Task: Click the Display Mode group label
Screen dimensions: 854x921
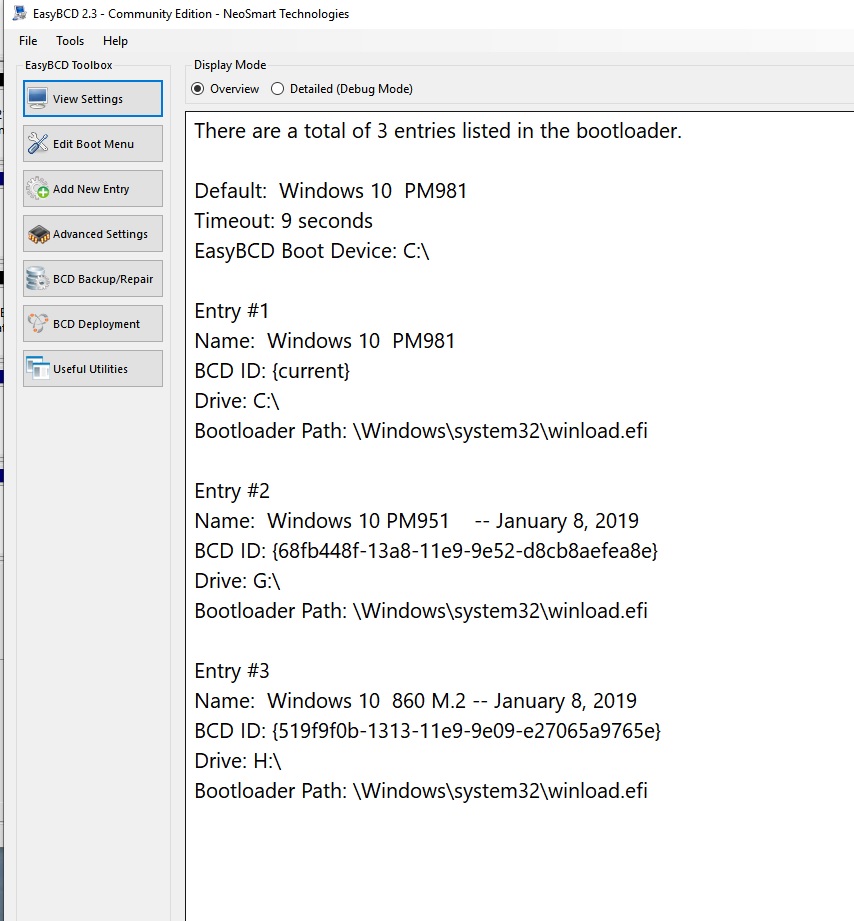Action: (230, 65)
